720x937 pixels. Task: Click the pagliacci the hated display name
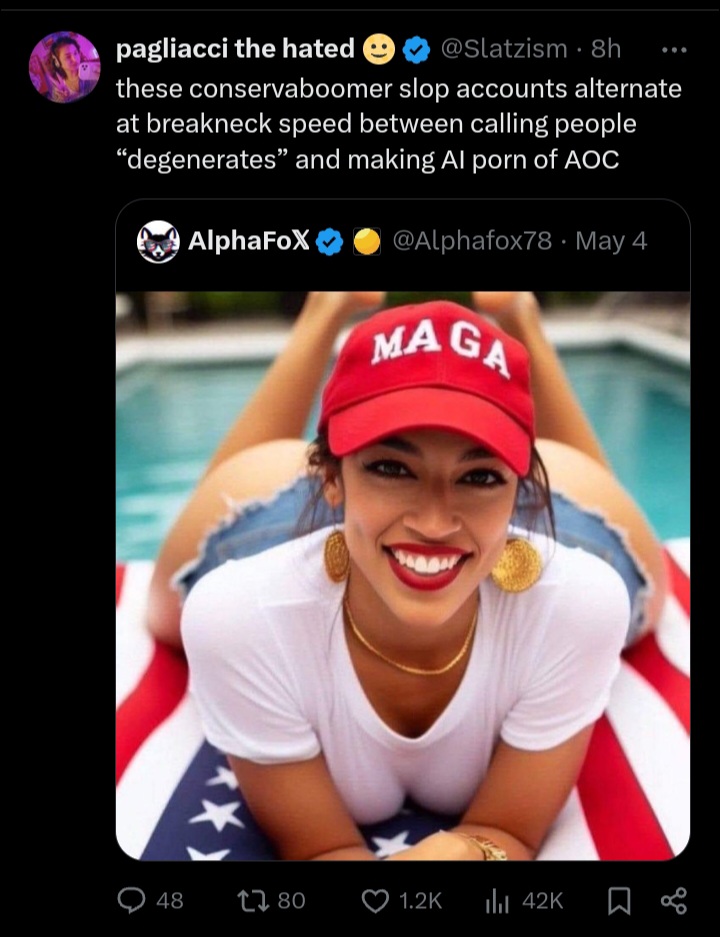[235, 48]
